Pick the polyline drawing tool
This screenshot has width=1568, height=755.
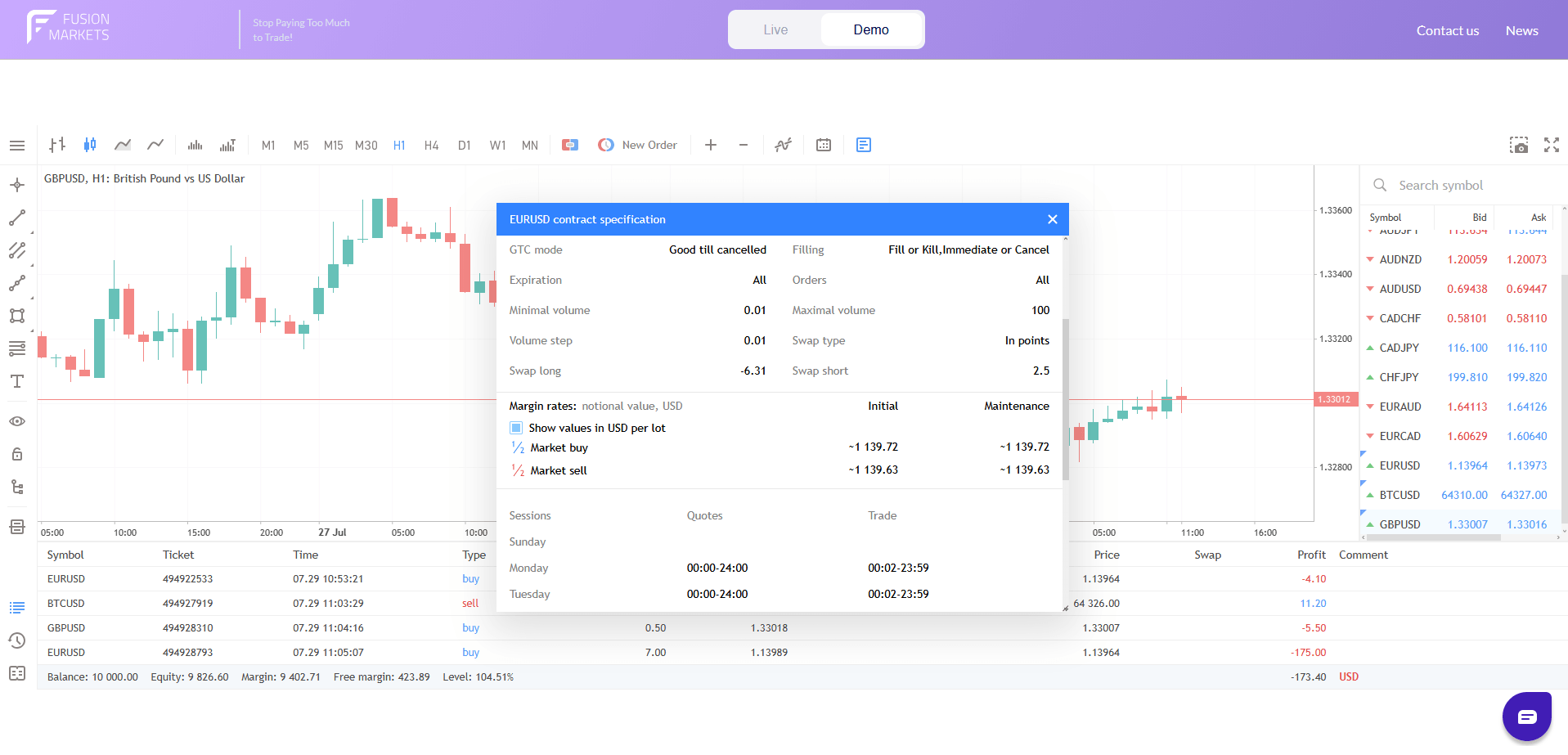tap(17, 283)
